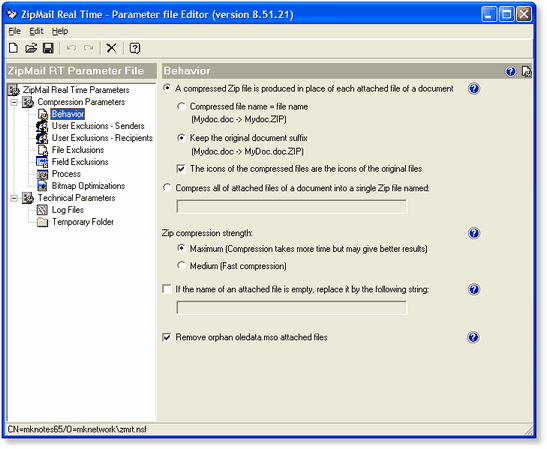Select Technical Parameters label
Screen dimensions: 547x449
(x=76, y=198)
